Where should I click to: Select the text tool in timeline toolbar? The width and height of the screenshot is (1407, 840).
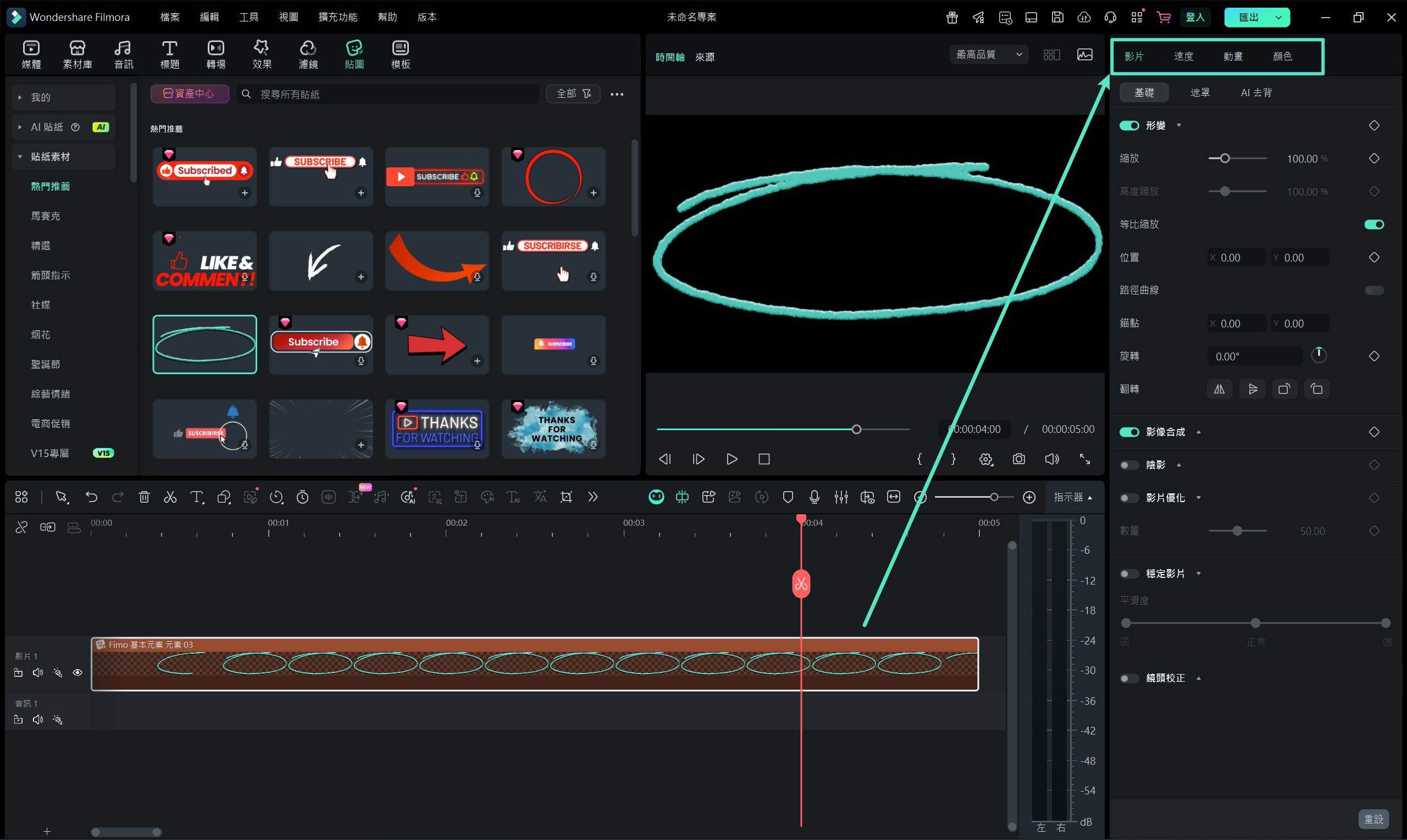coord(196,497)
